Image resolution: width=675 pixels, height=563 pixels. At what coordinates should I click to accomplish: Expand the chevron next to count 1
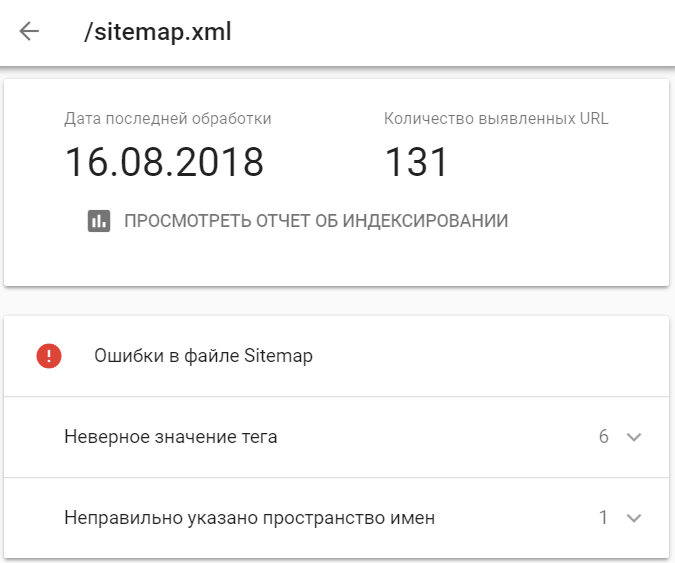click(634, 518)
